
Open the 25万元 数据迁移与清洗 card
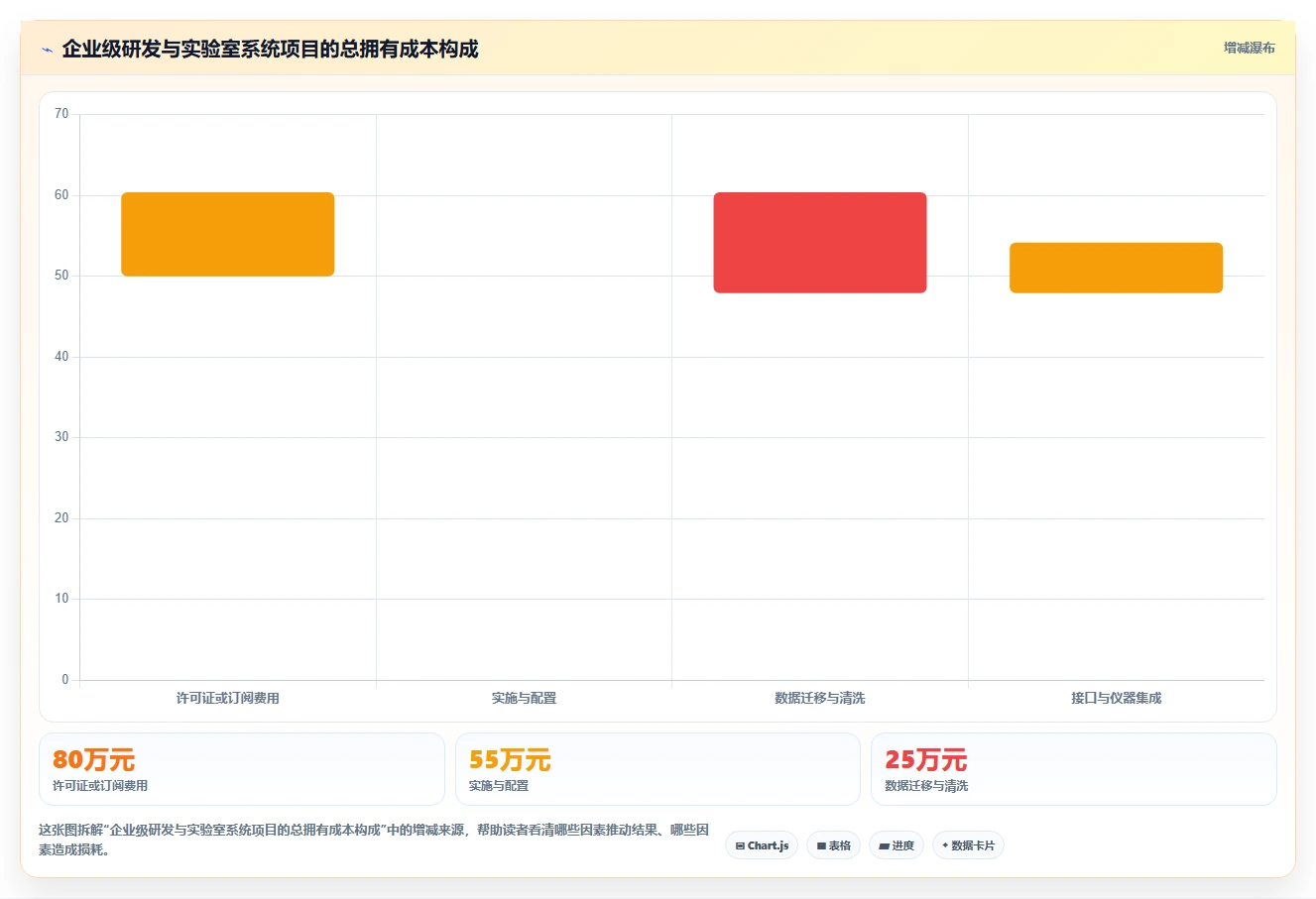1073,769
